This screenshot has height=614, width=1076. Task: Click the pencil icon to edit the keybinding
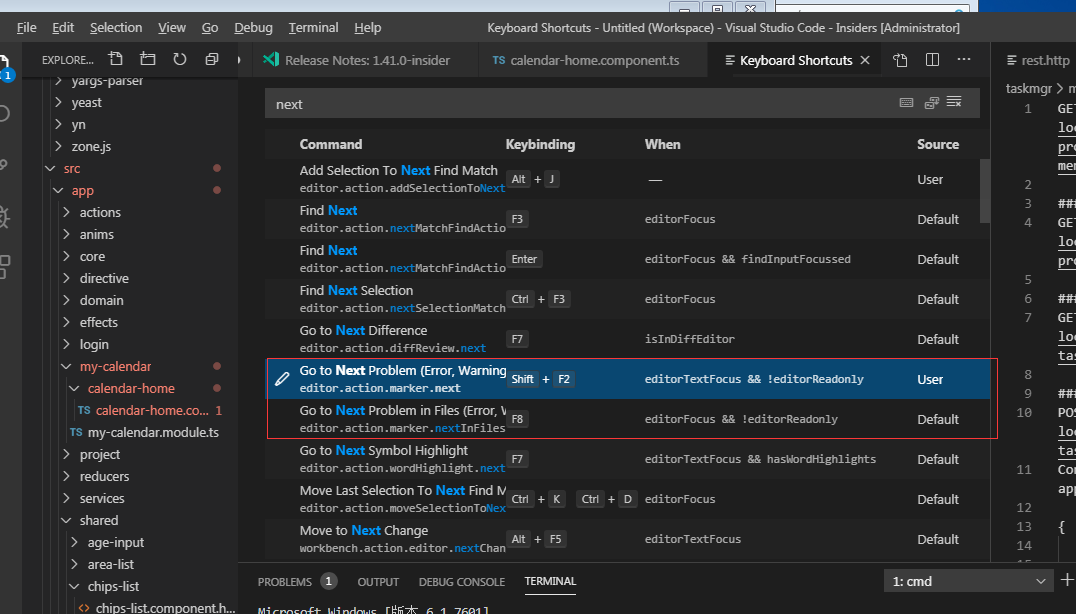click(x=282, y=379)
